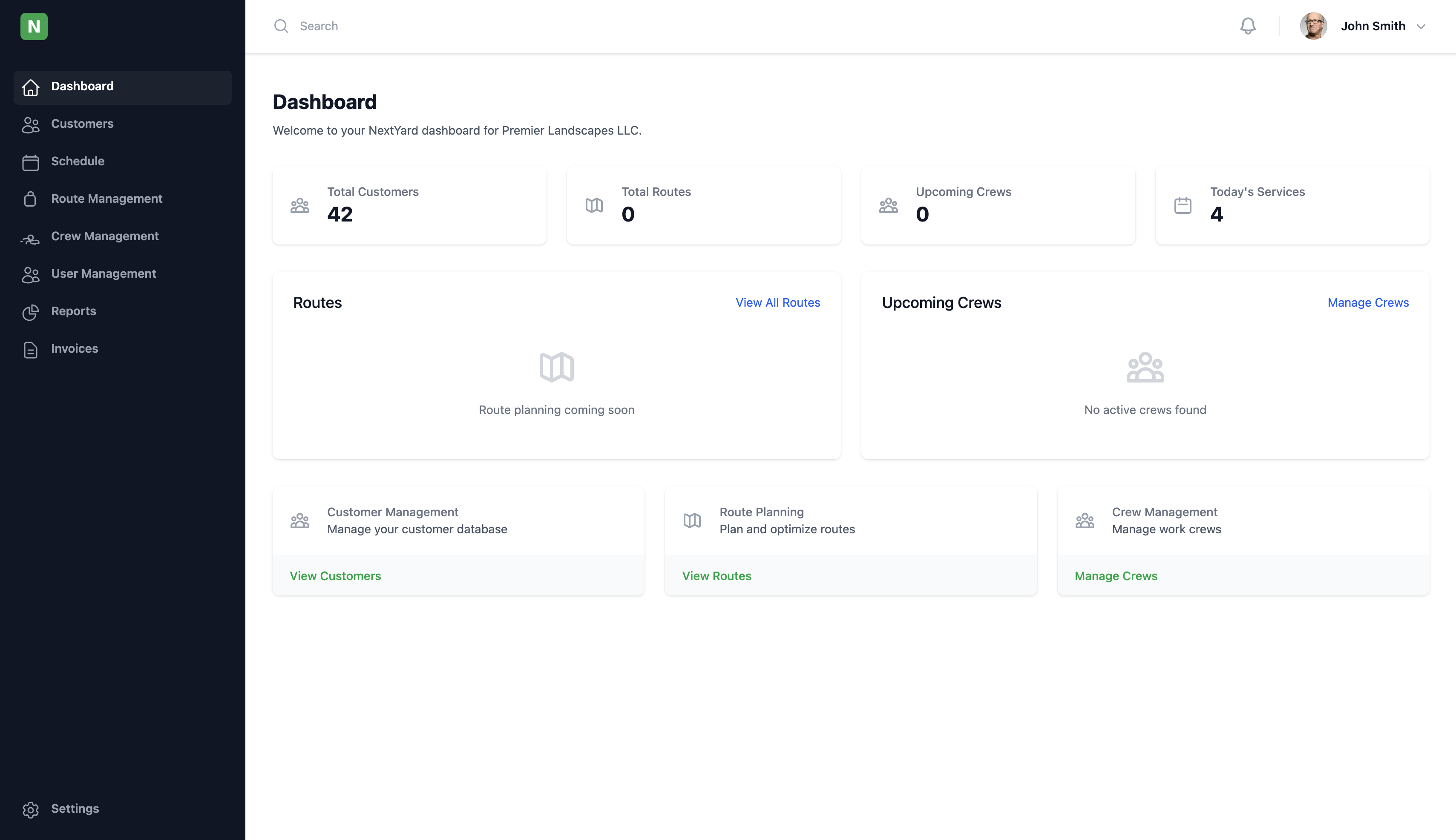Click the Schedule calendar icon in sidebar
Screen dimensions: 1456x840
[31, 162]
